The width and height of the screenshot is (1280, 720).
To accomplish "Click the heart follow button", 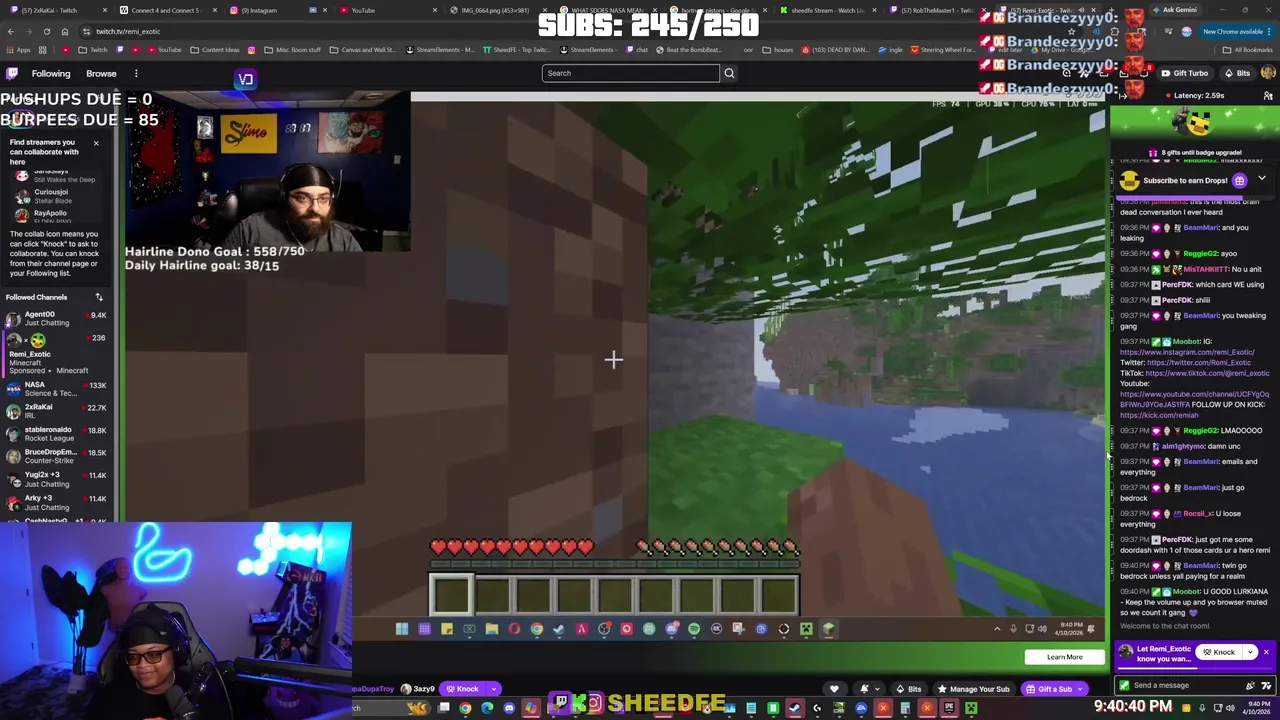I will (834, 689).
